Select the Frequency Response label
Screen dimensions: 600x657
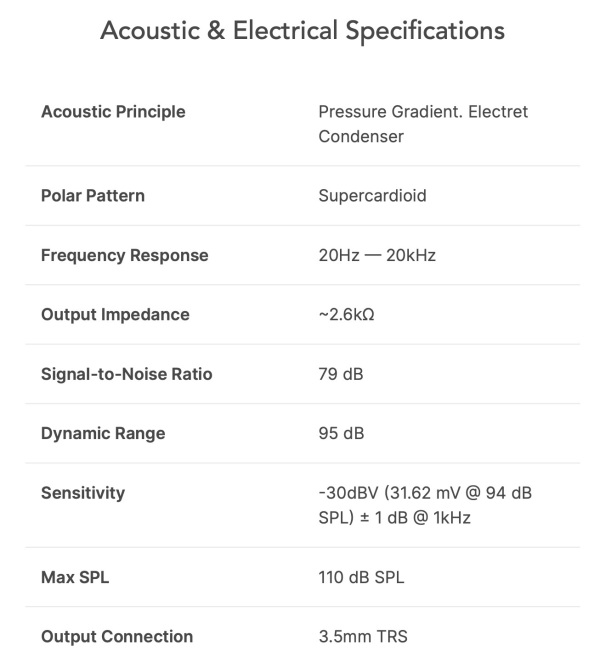point(124,256)
